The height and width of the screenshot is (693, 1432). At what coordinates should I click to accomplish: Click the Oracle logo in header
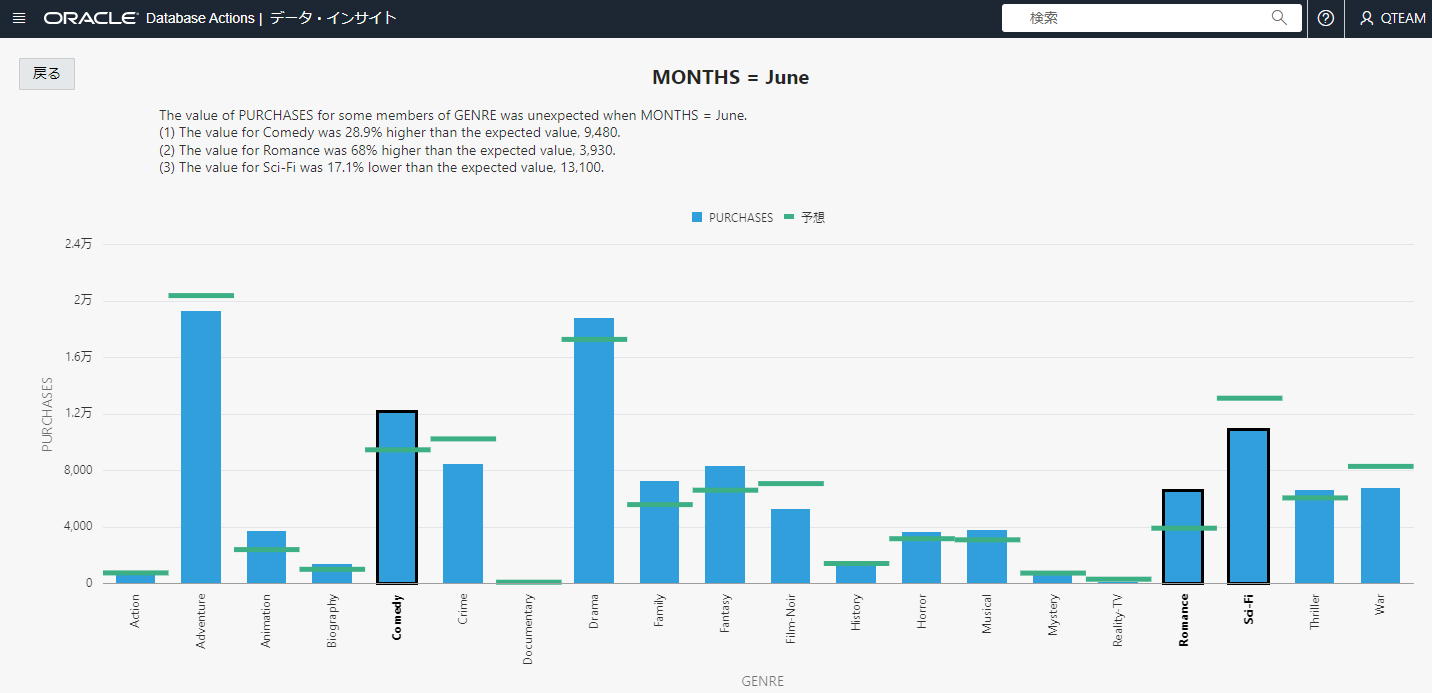[x=90, y=18]
